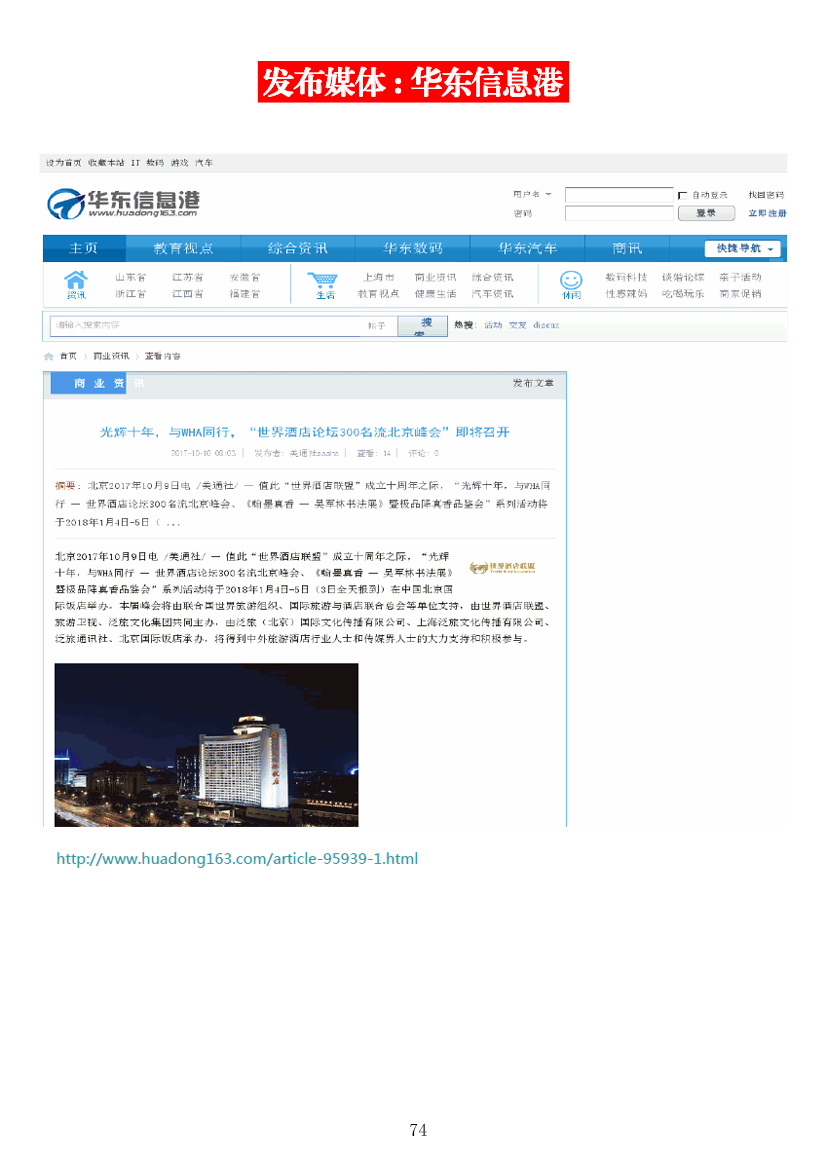Open the 数码 top bar link

pos(155,163)
